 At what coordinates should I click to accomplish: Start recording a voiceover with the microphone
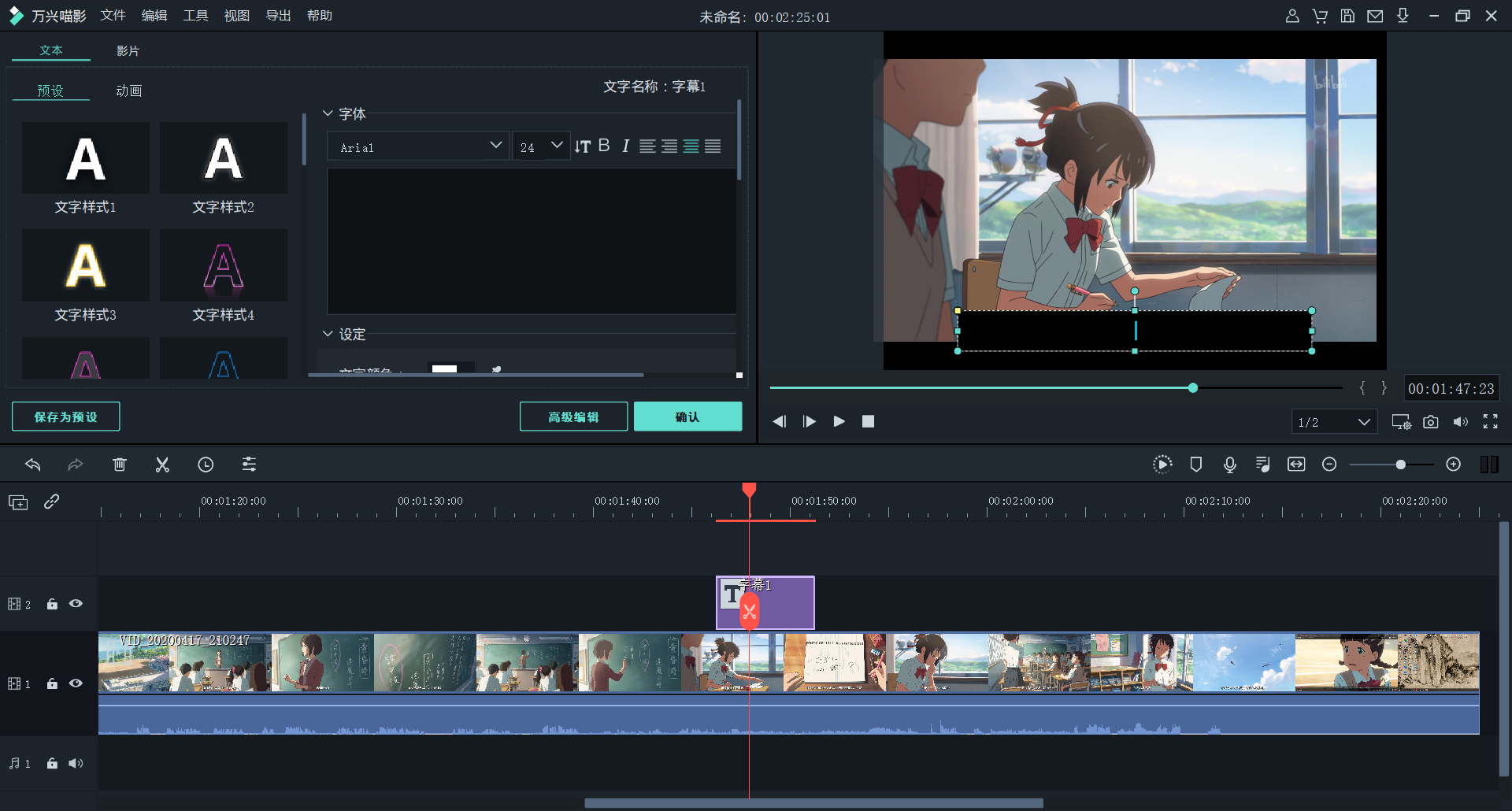(x=1230, y=465)
